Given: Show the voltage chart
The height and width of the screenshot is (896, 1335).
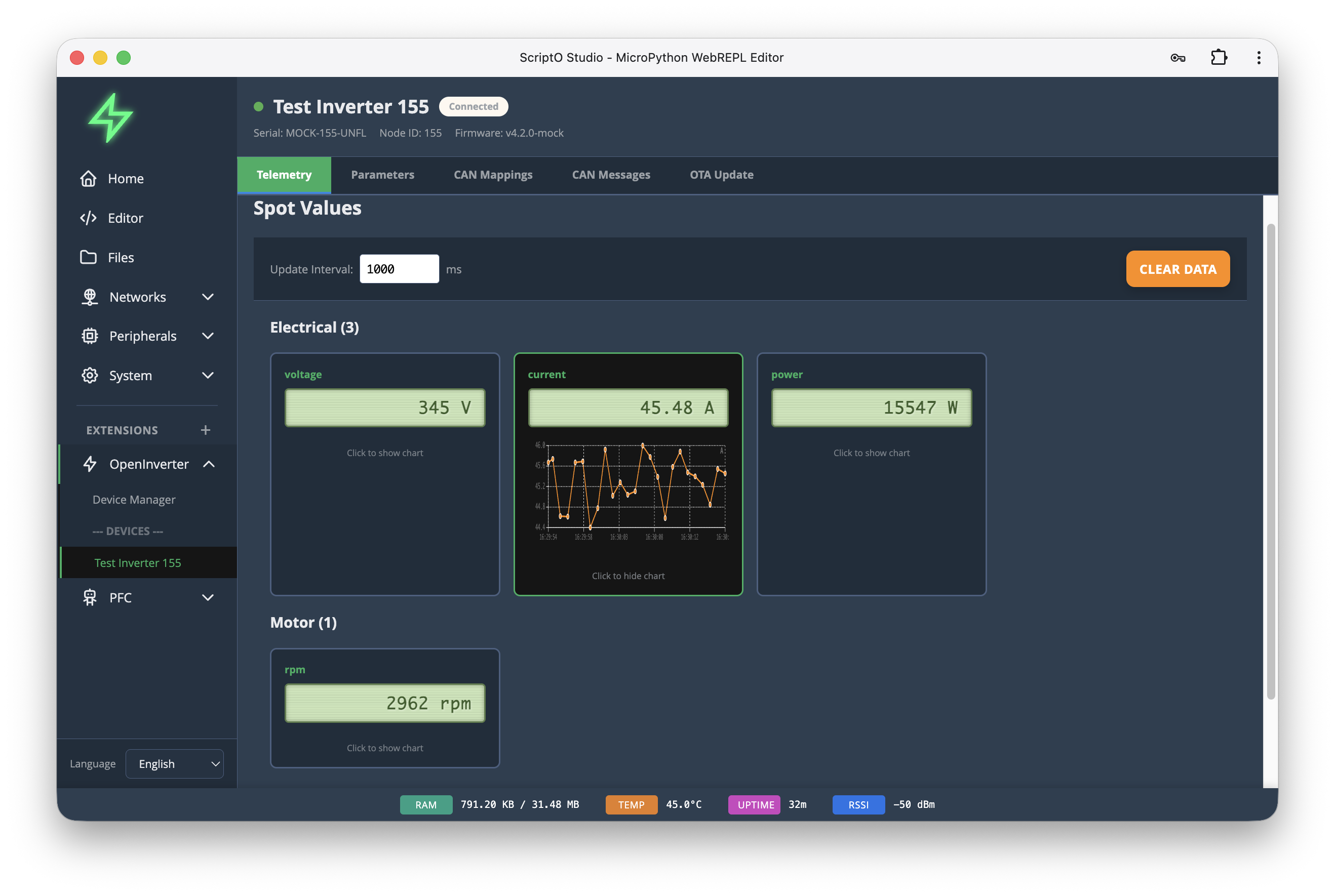Looking at the screenshot, I should (x=385, y=453).
